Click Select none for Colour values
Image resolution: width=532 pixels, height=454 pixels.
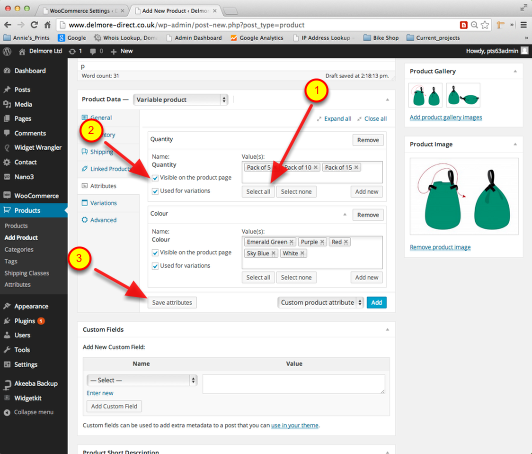tap(296, 277)
